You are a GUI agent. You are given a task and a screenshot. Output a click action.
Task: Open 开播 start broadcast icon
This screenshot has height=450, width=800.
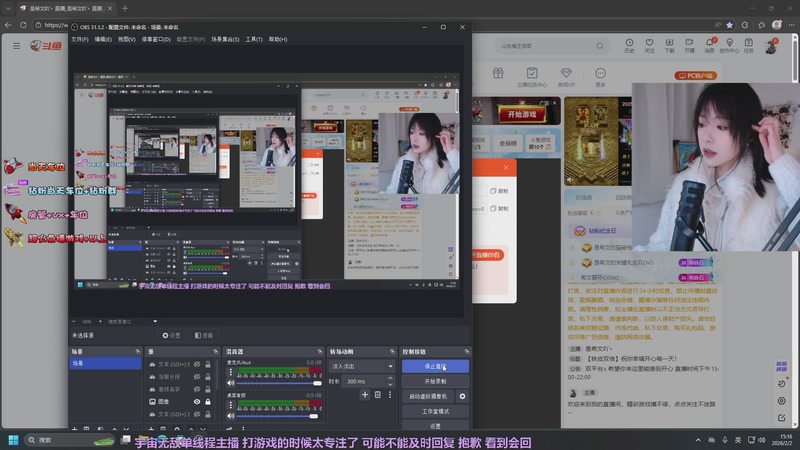tap(689, 45)
